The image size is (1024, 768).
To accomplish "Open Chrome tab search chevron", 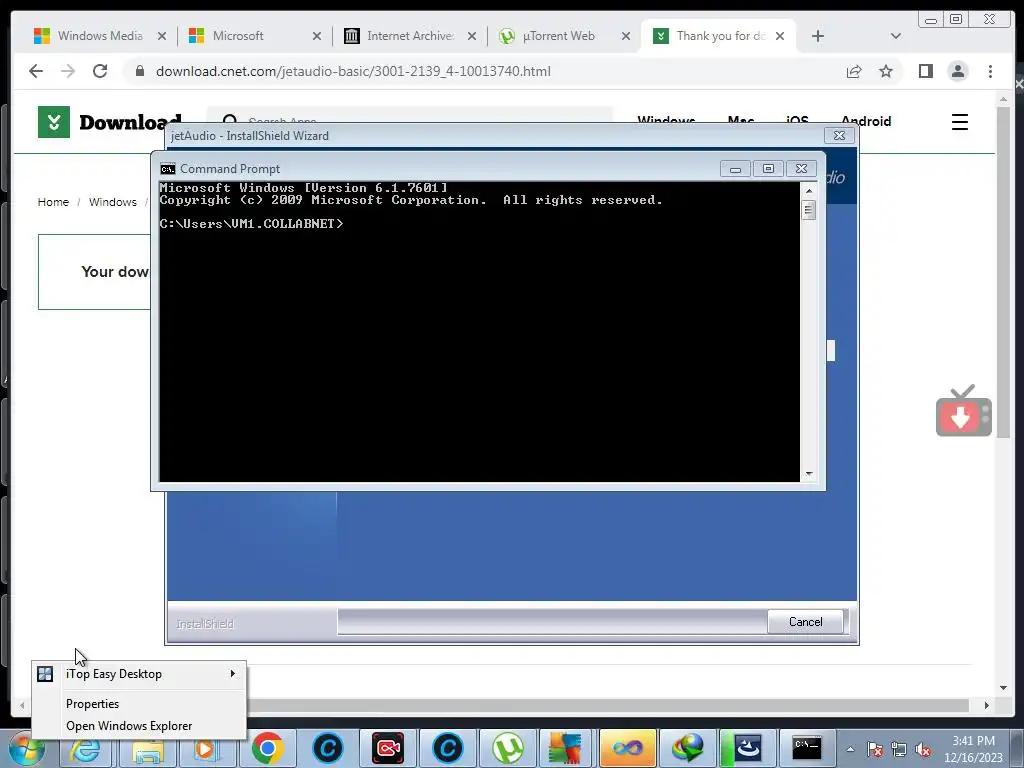I will (895, 36).
